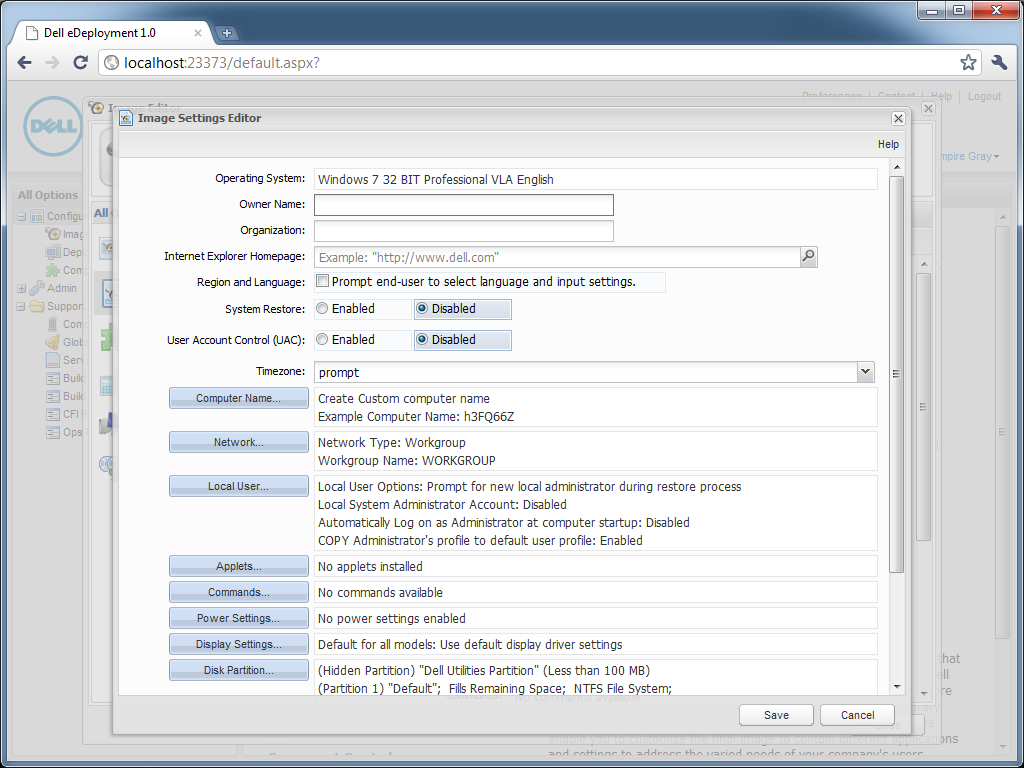The height and width of the screenshot is (768, 1024).
Task: Select the Glob... item icon in the tree
Action: pyautogui.click(x=53, y=342)
